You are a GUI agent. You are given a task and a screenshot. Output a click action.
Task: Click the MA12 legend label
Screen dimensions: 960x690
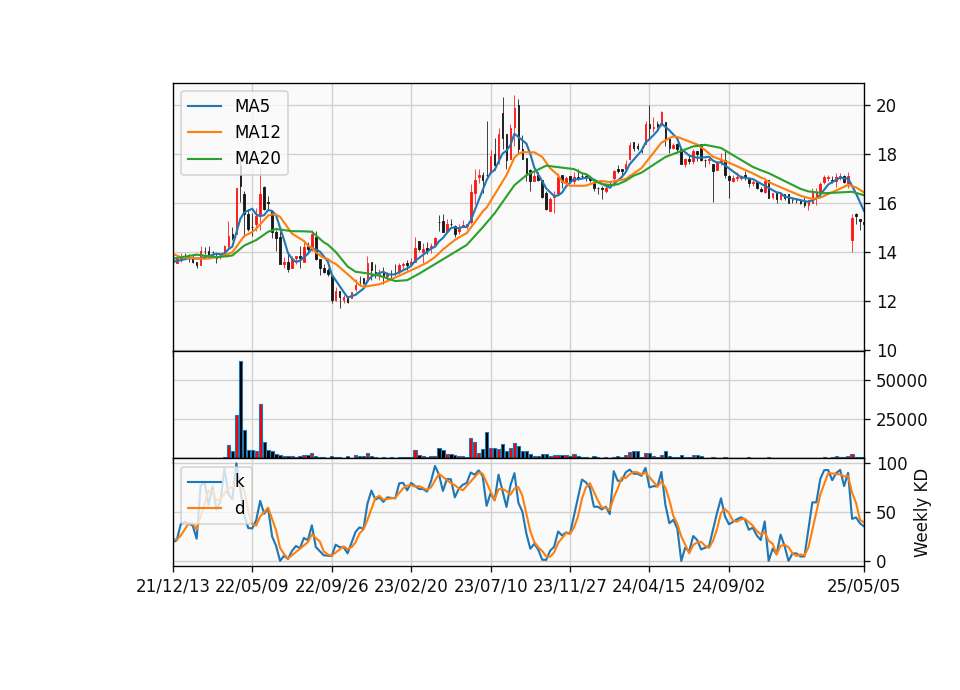[257, 132]
